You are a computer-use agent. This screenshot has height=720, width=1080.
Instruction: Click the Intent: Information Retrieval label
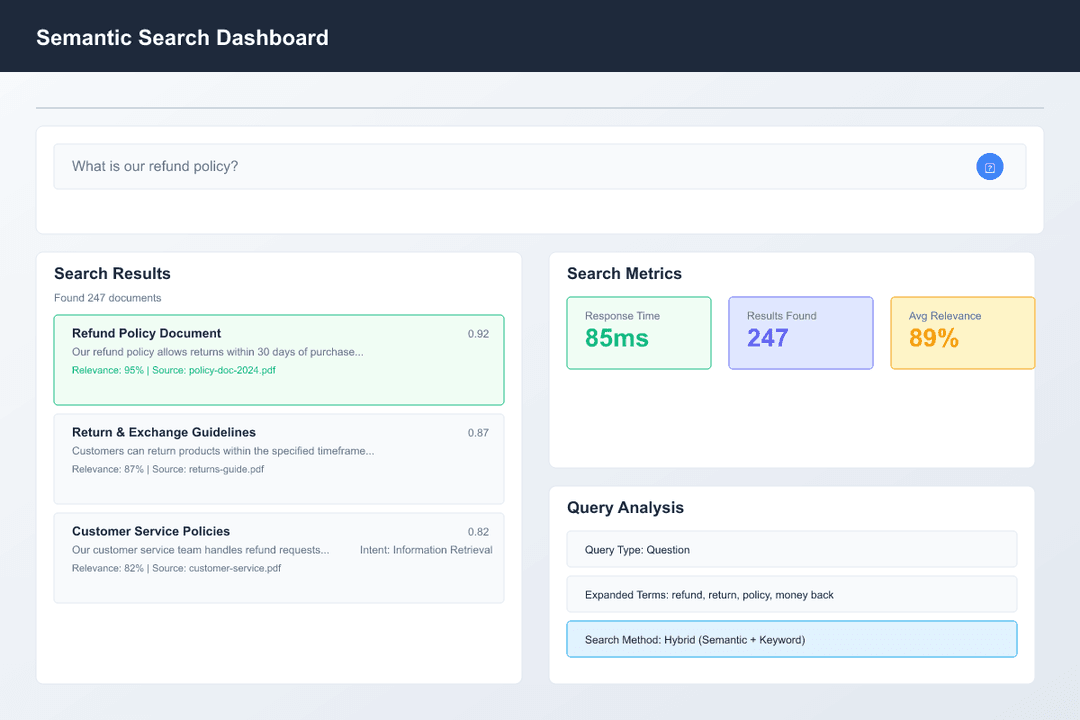pos(426,550)
